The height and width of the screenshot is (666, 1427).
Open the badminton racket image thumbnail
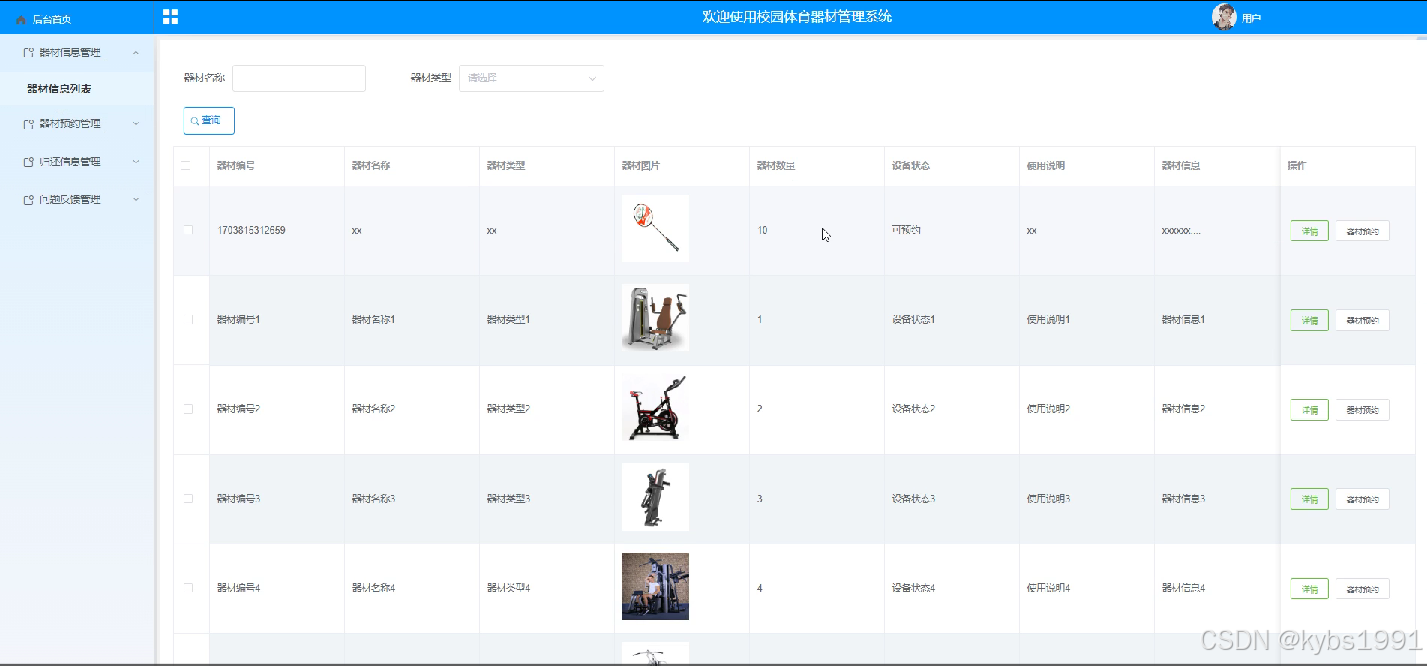[655, 229]
